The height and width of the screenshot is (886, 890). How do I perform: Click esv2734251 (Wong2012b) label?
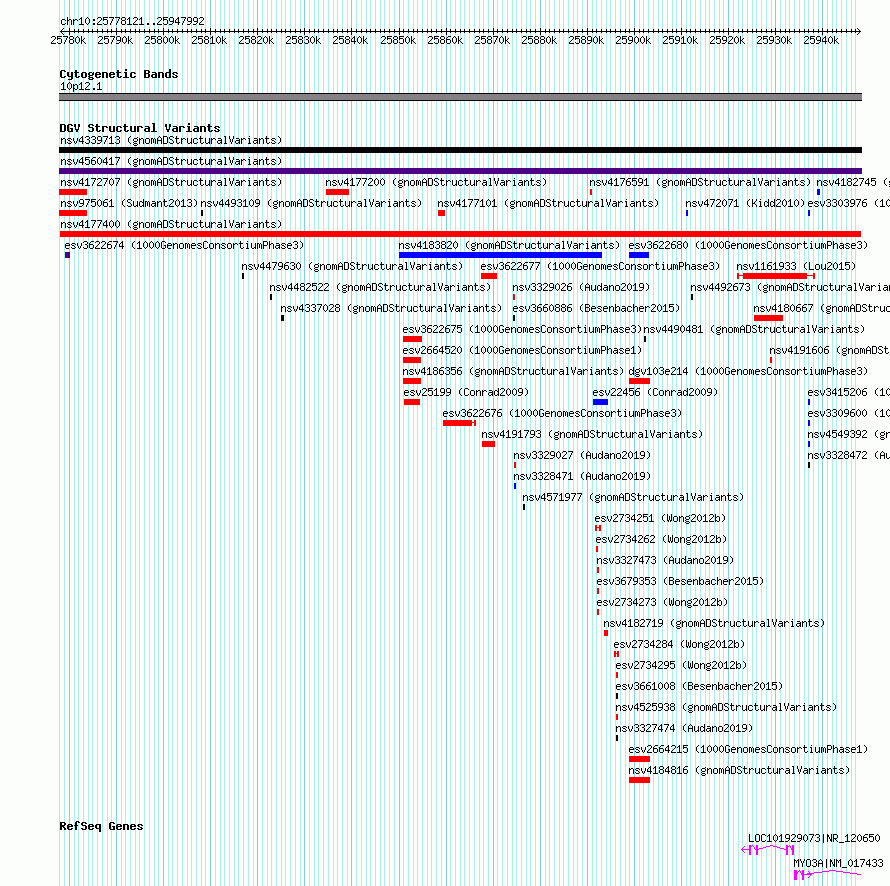click(660, 518)
